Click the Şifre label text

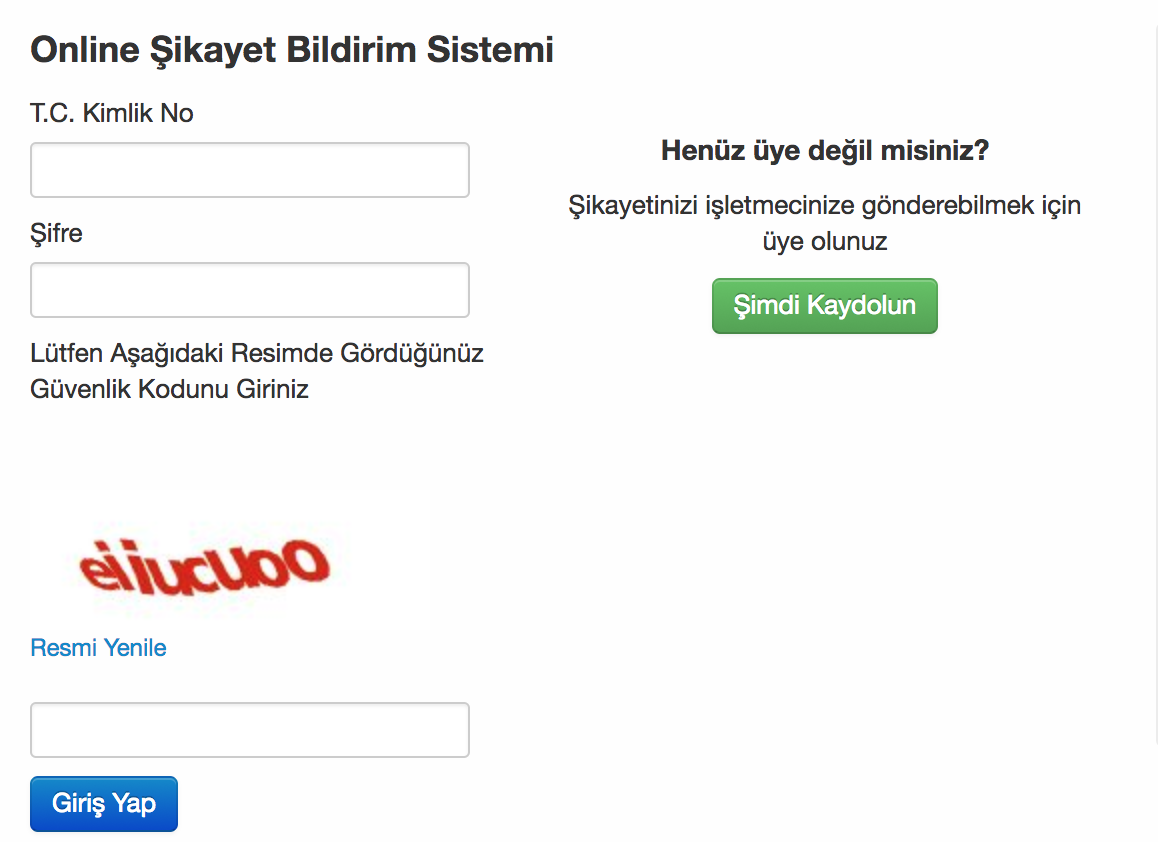pos(56,233)
